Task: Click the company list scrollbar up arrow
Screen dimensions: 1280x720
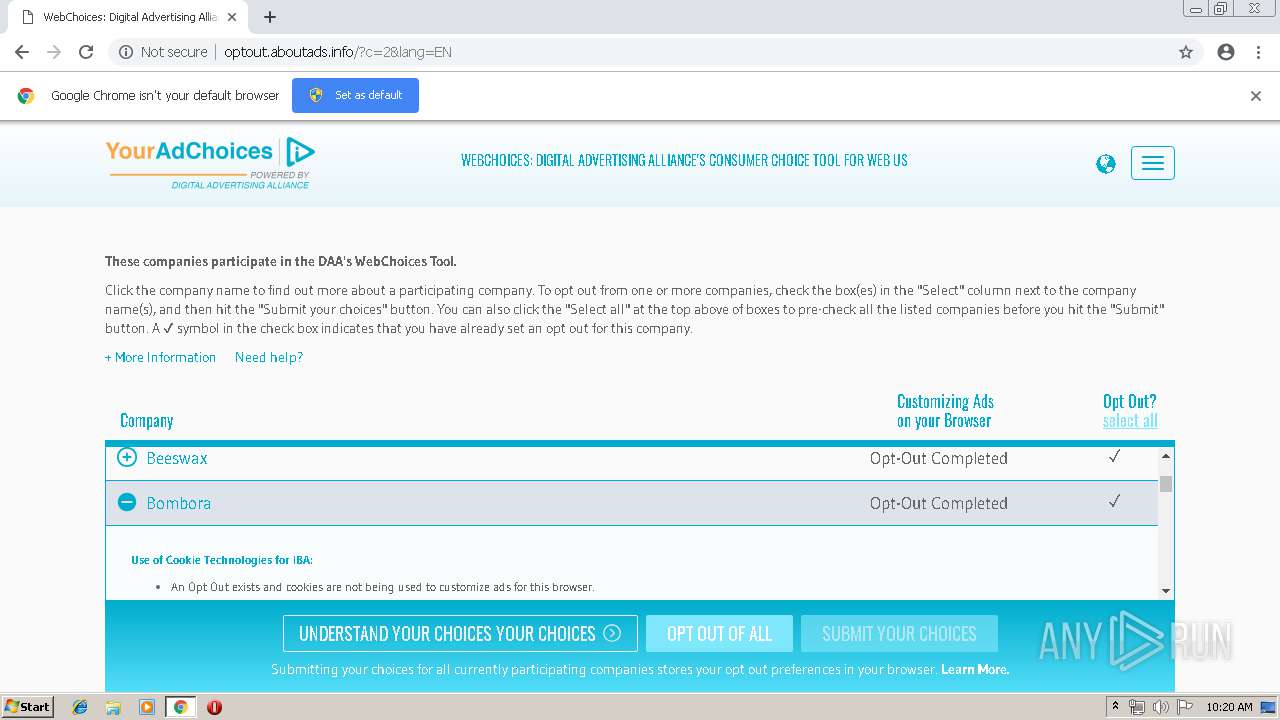Action: click(x=1166, y=456)
